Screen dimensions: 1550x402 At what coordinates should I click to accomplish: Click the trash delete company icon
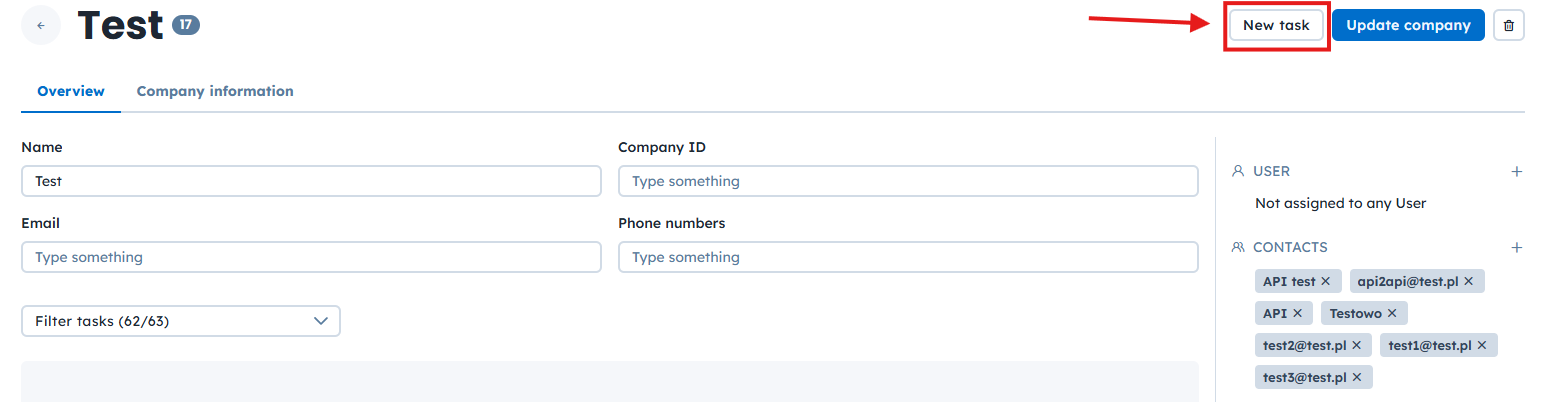click(x=1508, y=26)
